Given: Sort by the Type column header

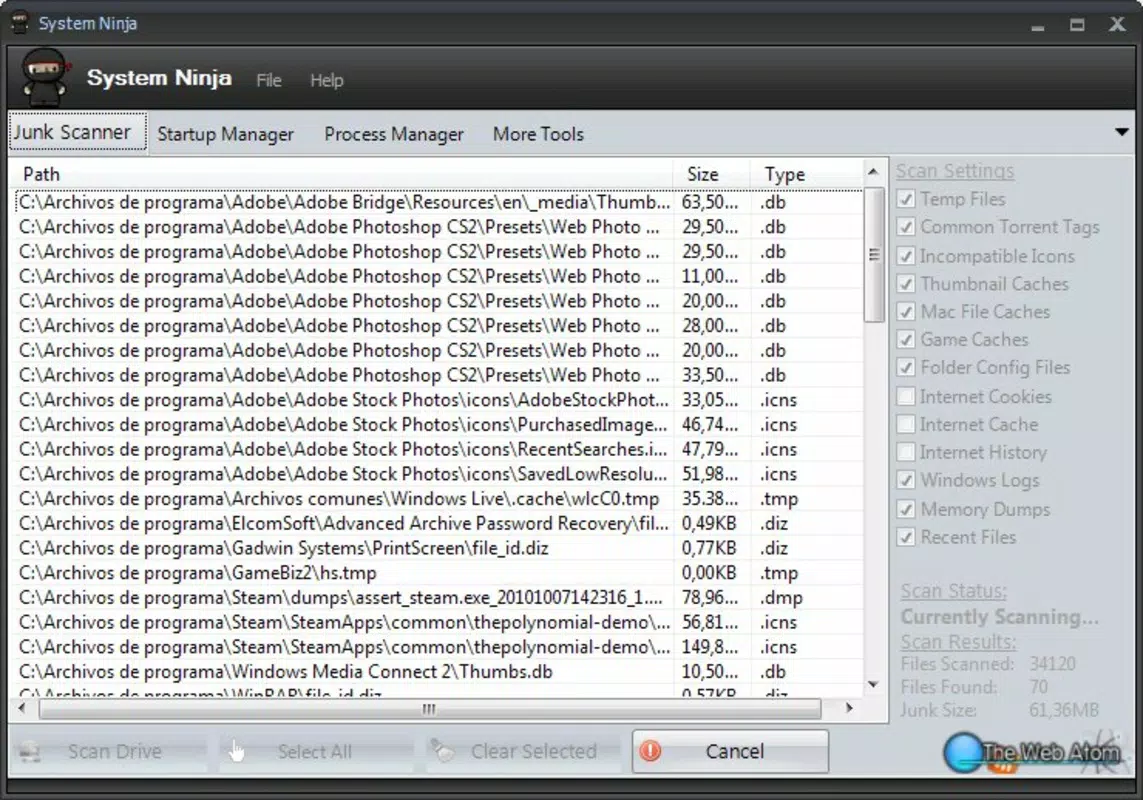Looking at the screenshot, I should click(806, 174).
